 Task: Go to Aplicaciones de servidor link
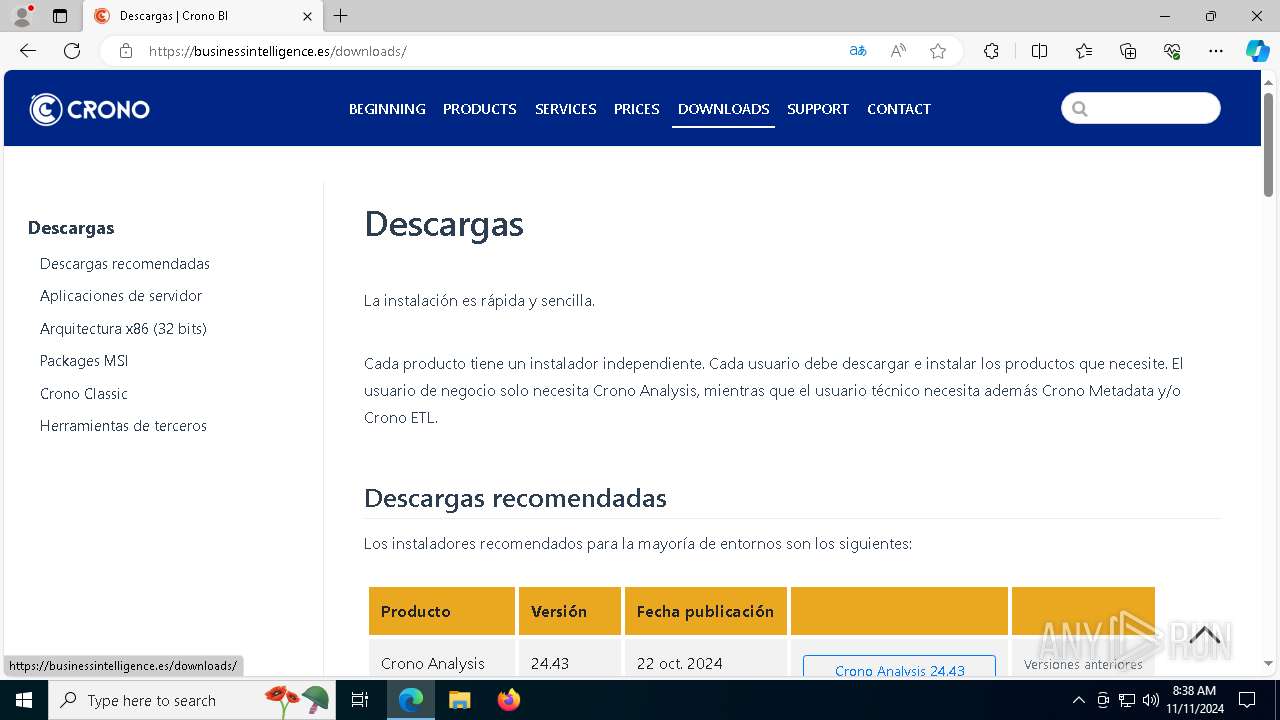(x=121, y=296)
